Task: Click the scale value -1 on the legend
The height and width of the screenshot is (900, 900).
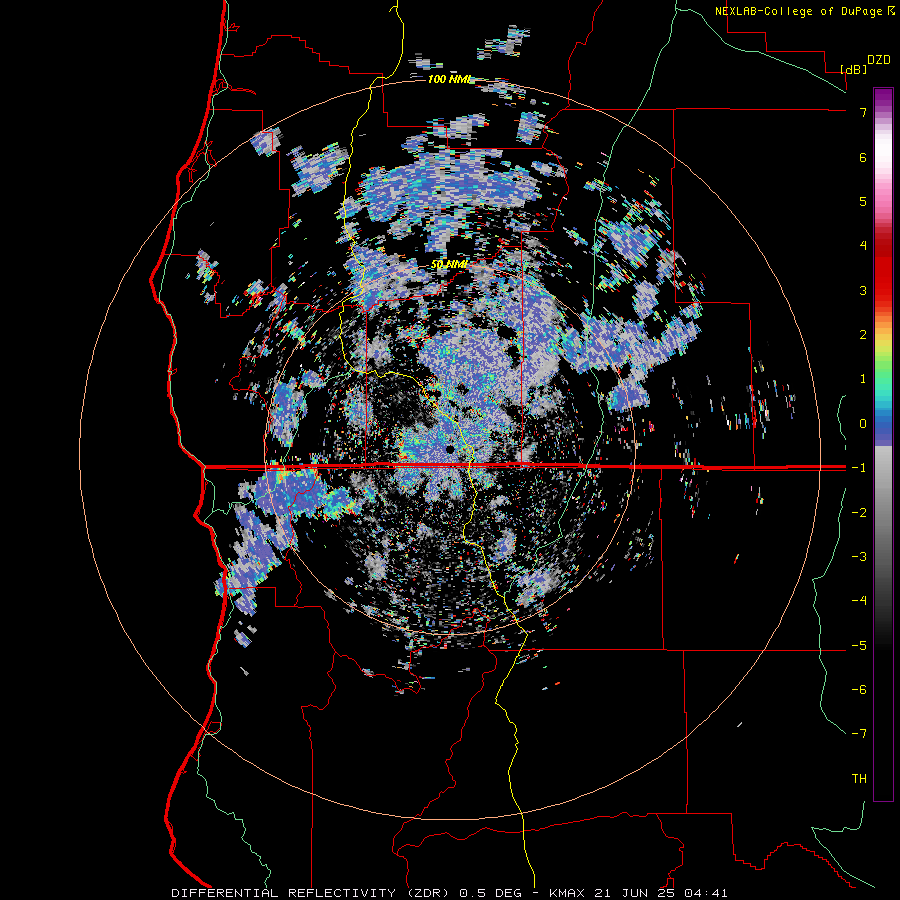Action: pyautogui.click(x=859, y=468)
